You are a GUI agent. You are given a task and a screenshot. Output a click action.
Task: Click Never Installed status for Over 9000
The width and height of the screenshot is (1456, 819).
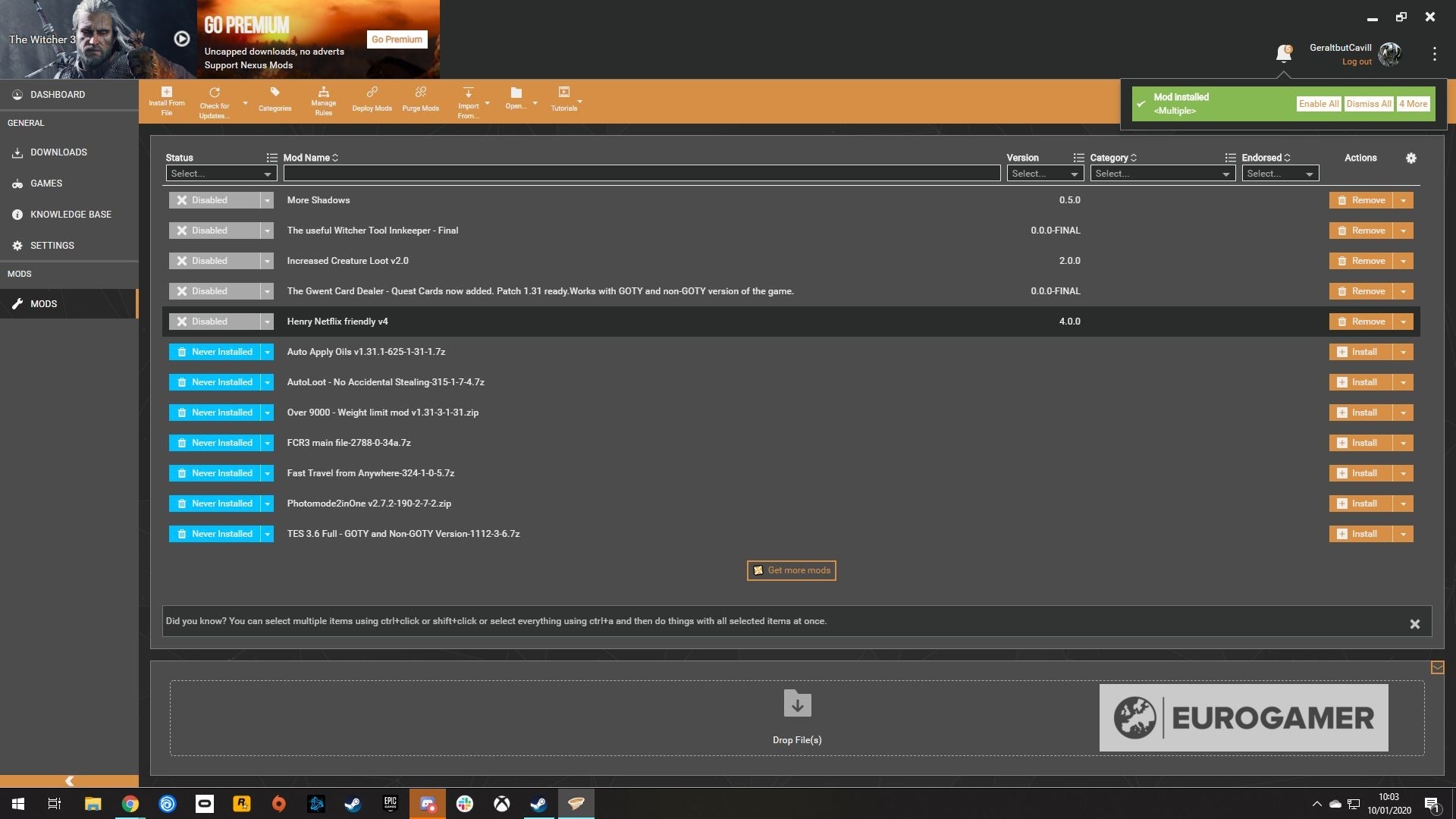(x=214, y=413)
